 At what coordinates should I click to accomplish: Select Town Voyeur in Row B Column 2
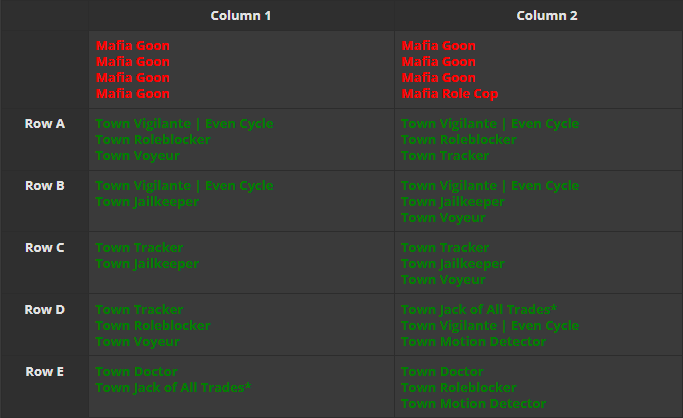[444, 218]
